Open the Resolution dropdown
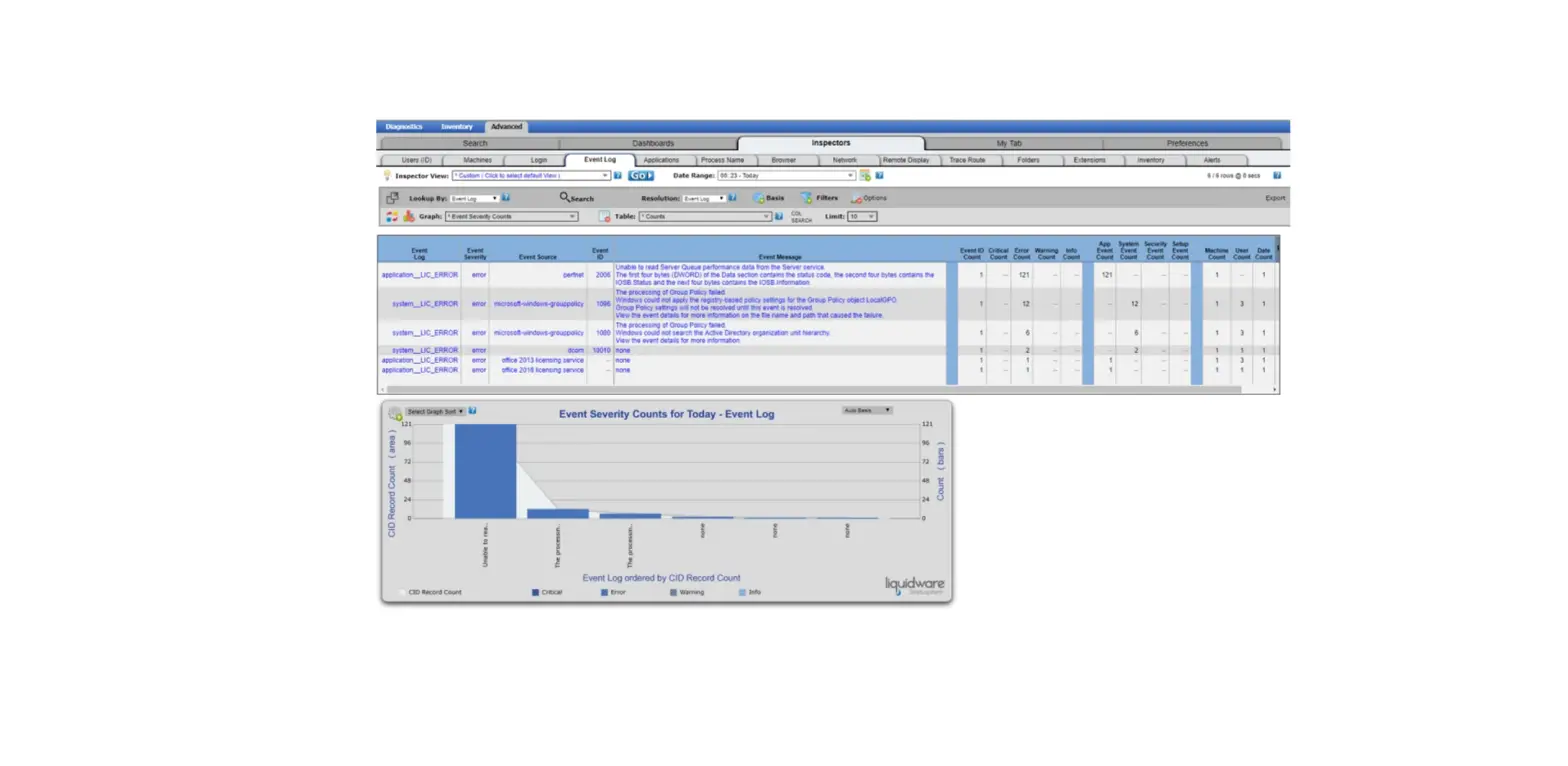1568x766 pixels. 704,198
